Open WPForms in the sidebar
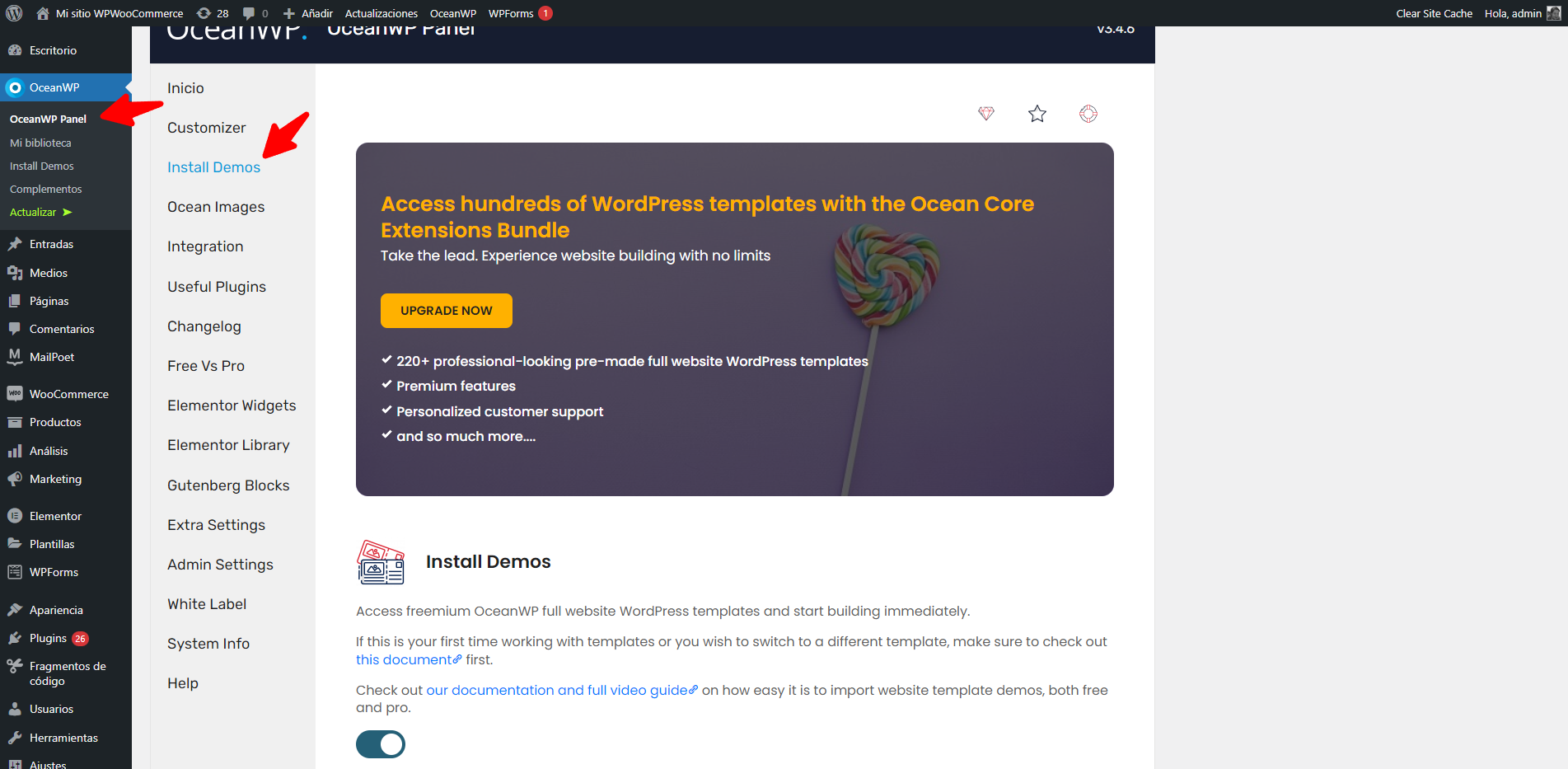This screenshot has width=1568, height=769. click(x=54, y=572)
